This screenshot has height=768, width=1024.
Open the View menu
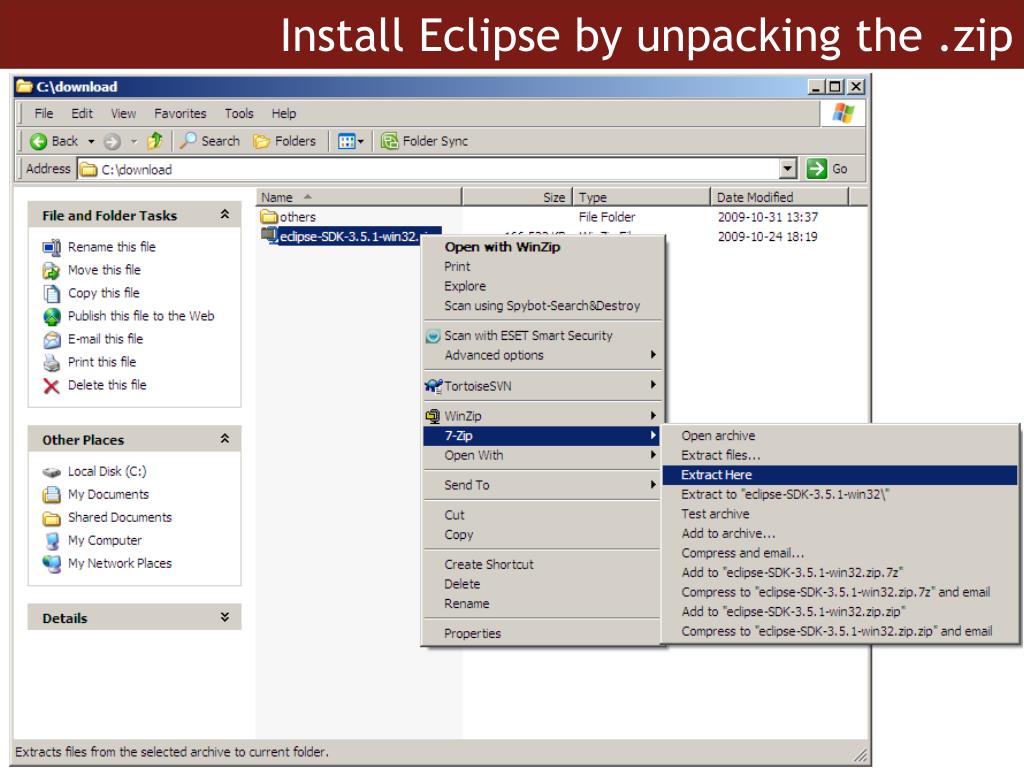pyautogui.click(x=123, y=114)
